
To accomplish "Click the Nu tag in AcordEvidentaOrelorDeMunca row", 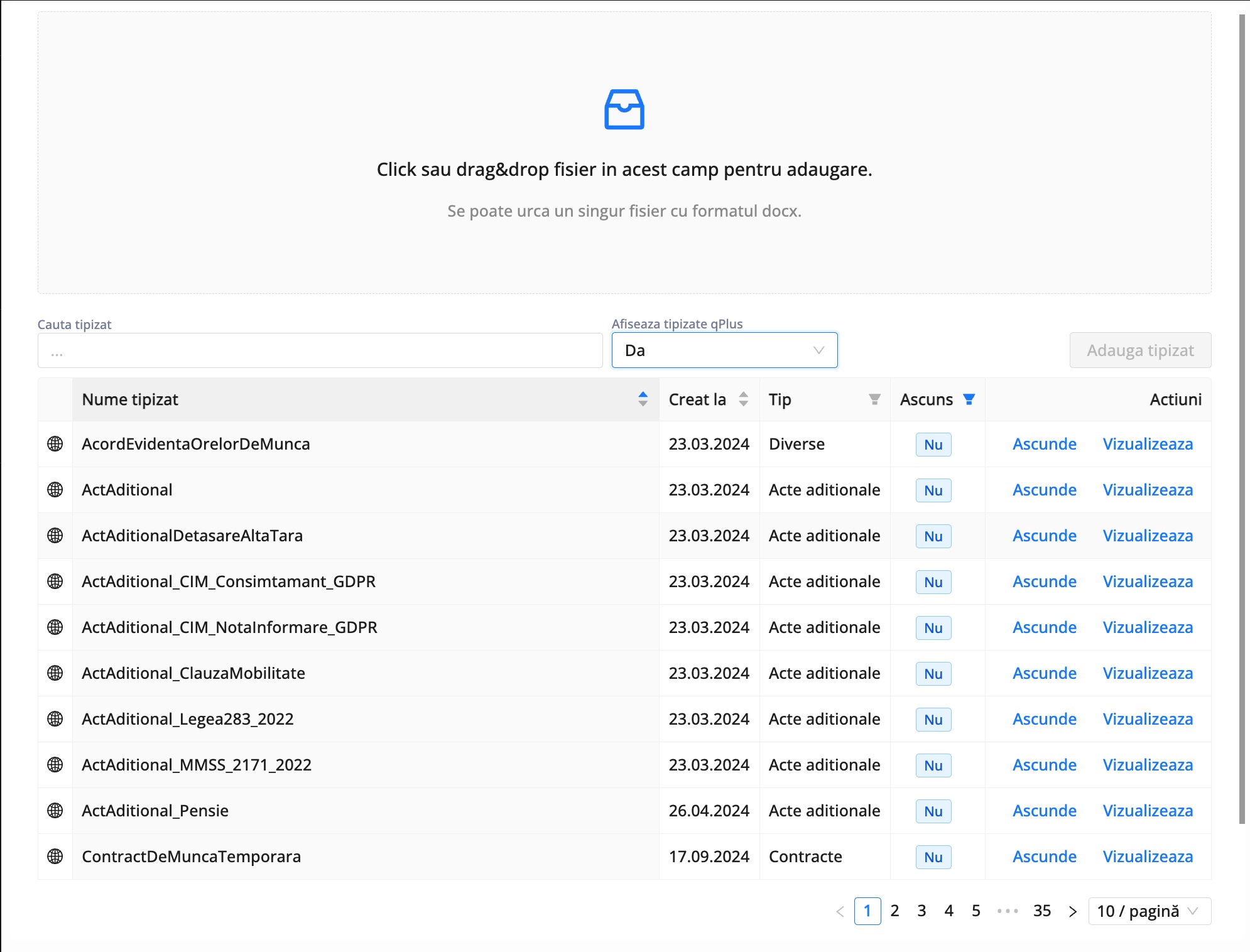I will tap(933, 445).
